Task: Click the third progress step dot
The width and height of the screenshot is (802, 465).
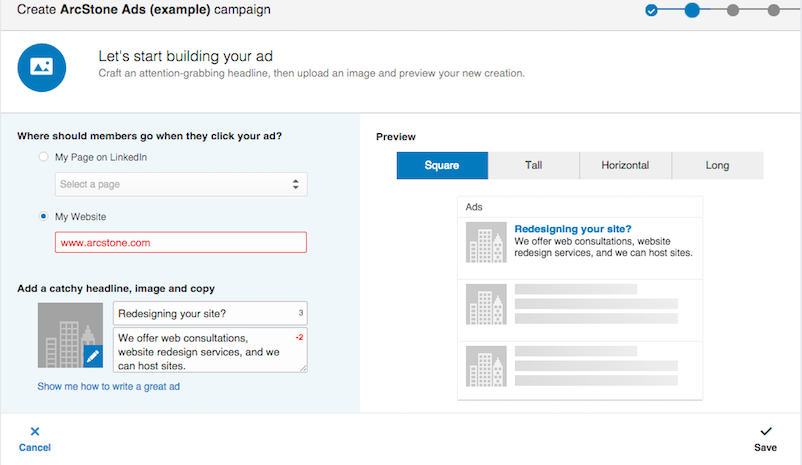Action: [733, 10]
